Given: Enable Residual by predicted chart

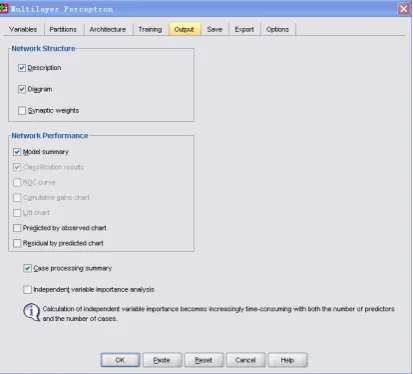Looking at the screenshot, I should tap(17, 243).
